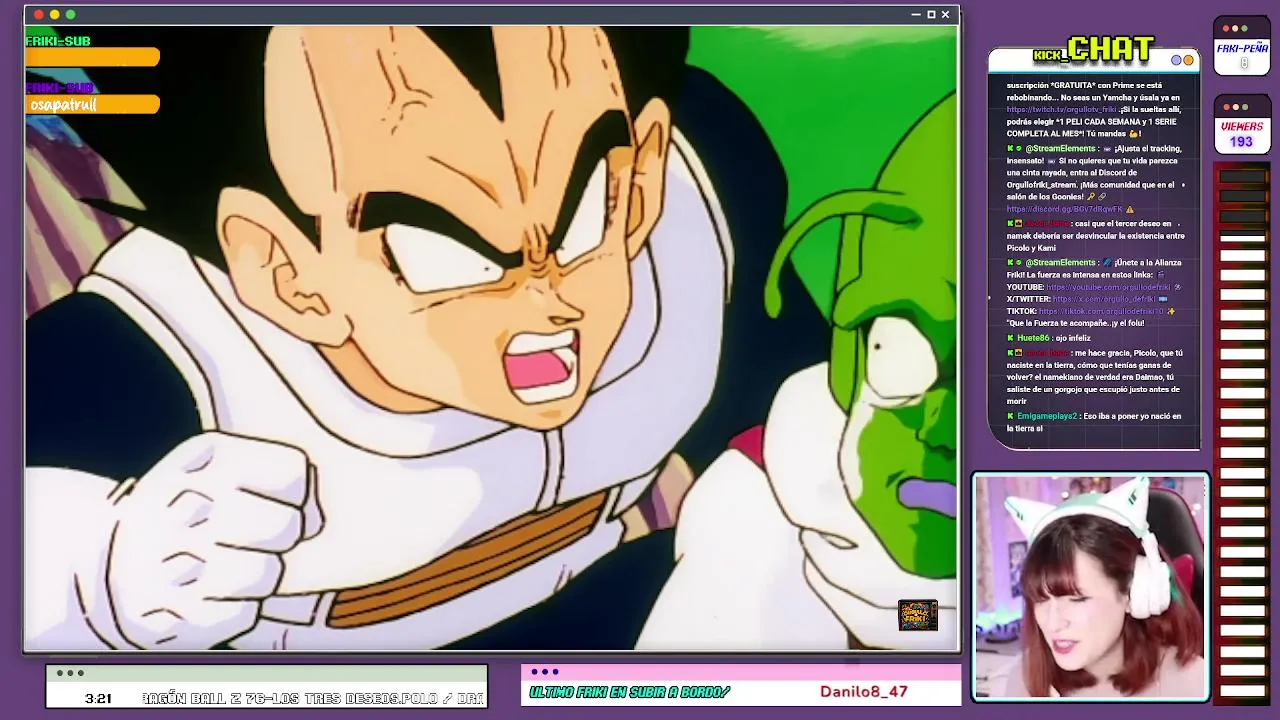The height and width of the screenshot is (720, 1280).
Task: Click the Dragon Ball Z episode title ticker
Action: (314, 698)
